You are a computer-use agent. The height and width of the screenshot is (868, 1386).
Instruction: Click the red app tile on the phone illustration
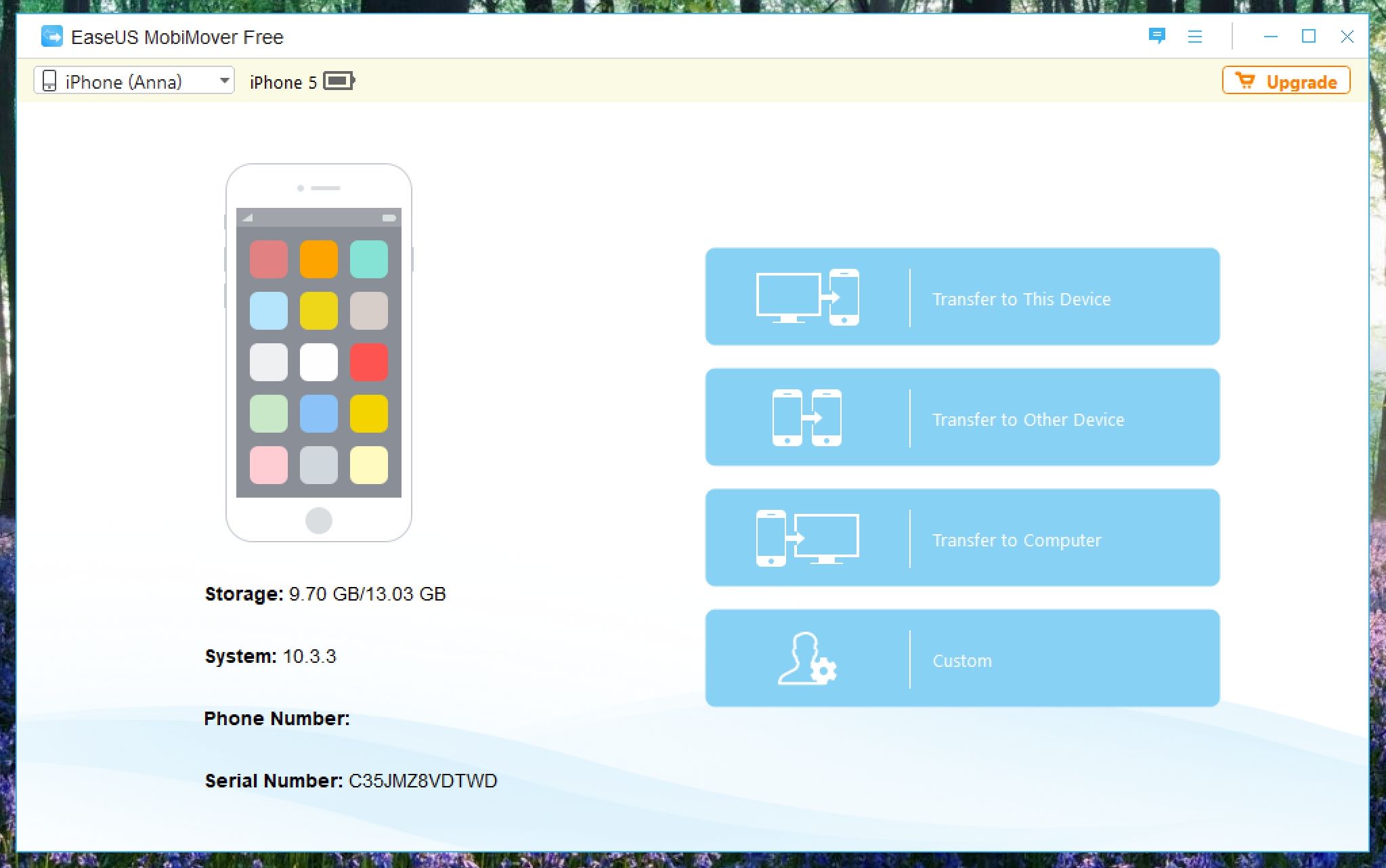(368, 362)
